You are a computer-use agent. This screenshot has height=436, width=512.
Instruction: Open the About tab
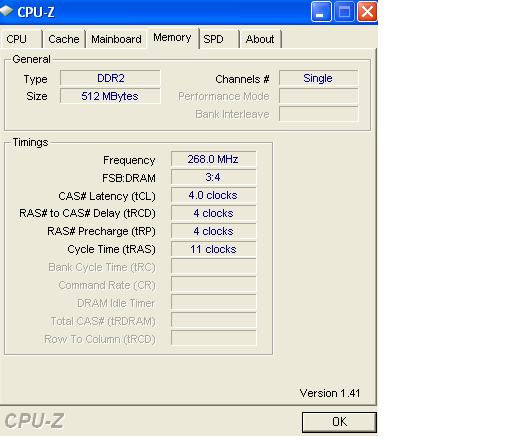click(x=260, y=39)
